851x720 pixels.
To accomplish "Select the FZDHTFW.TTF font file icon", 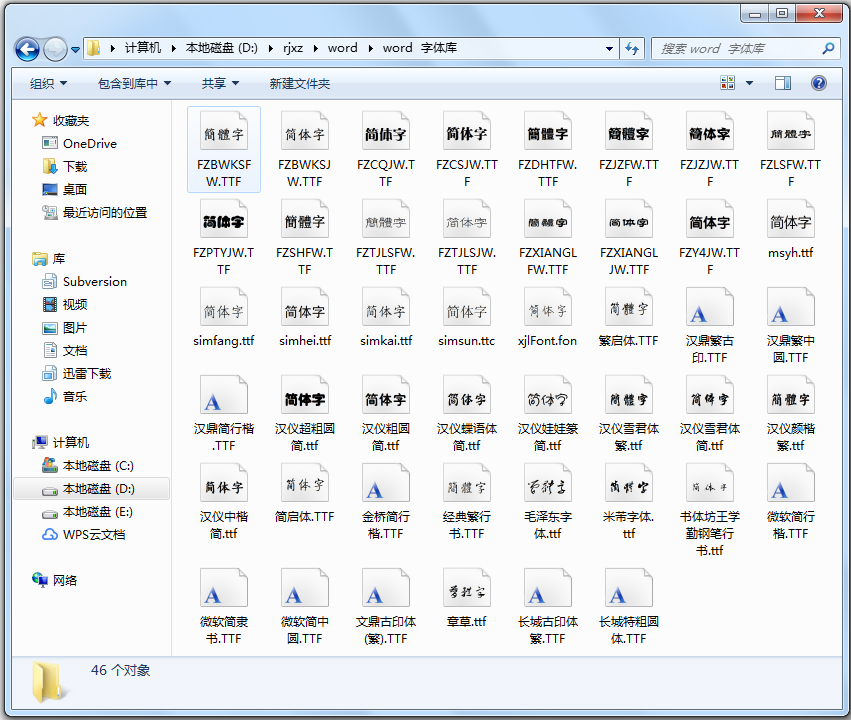I will [x=548, y=131].
